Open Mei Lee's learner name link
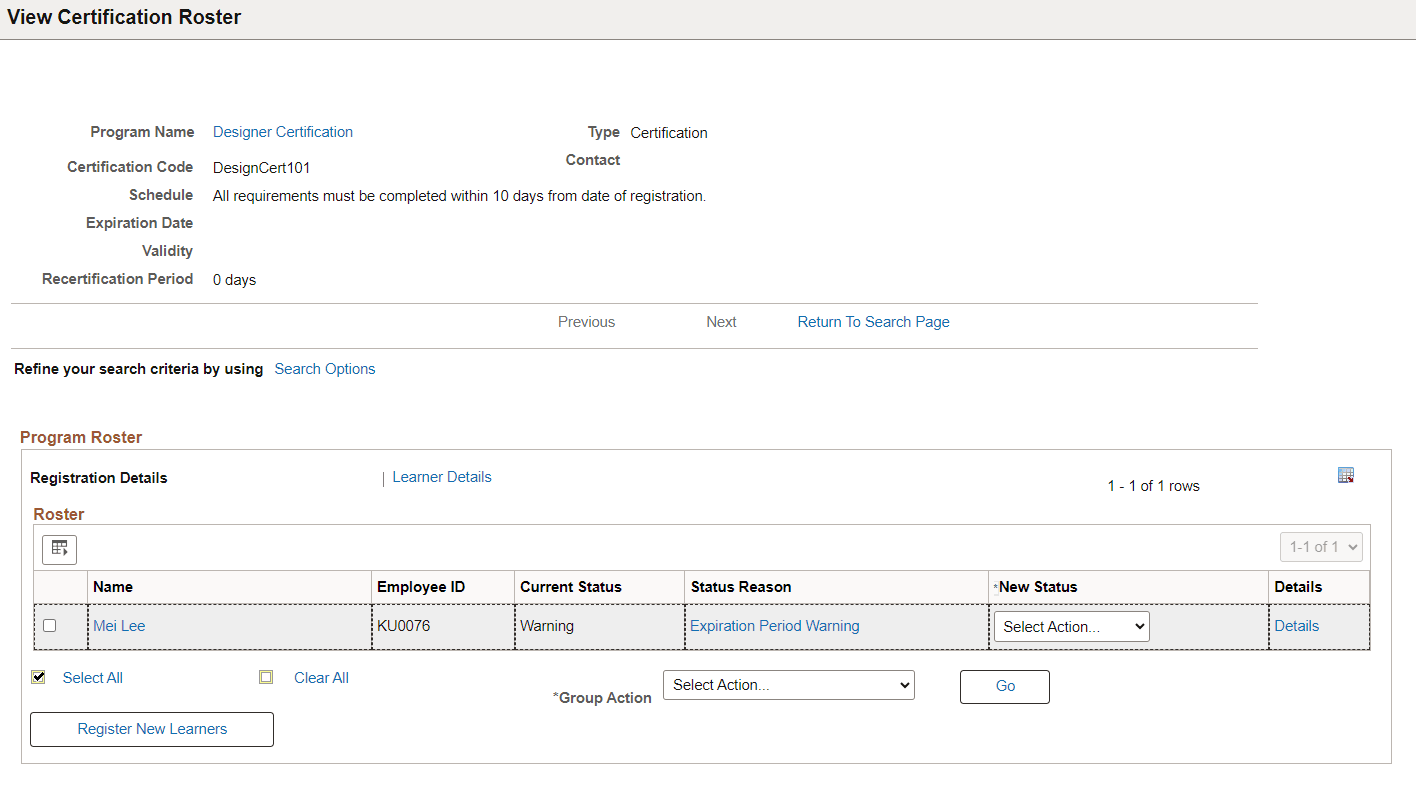This screenshot has height=785, width=1416. (119, 626)
